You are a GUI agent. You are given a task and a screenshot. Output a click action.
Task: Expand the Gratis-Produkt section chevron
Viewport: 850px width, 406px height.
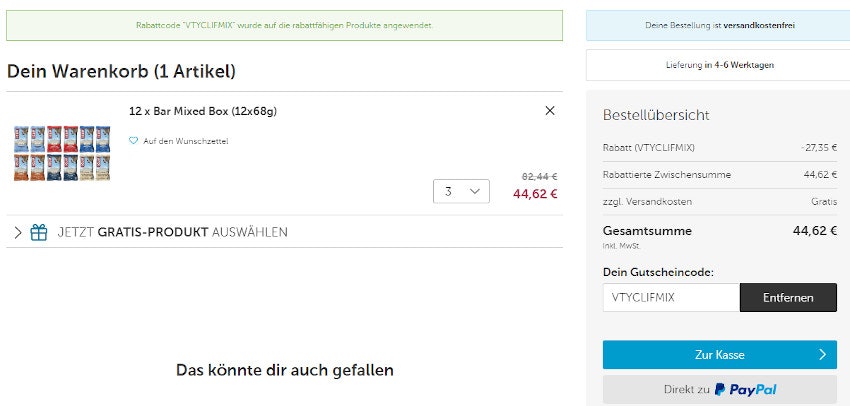pyautogui.click(x=18, y=232)
